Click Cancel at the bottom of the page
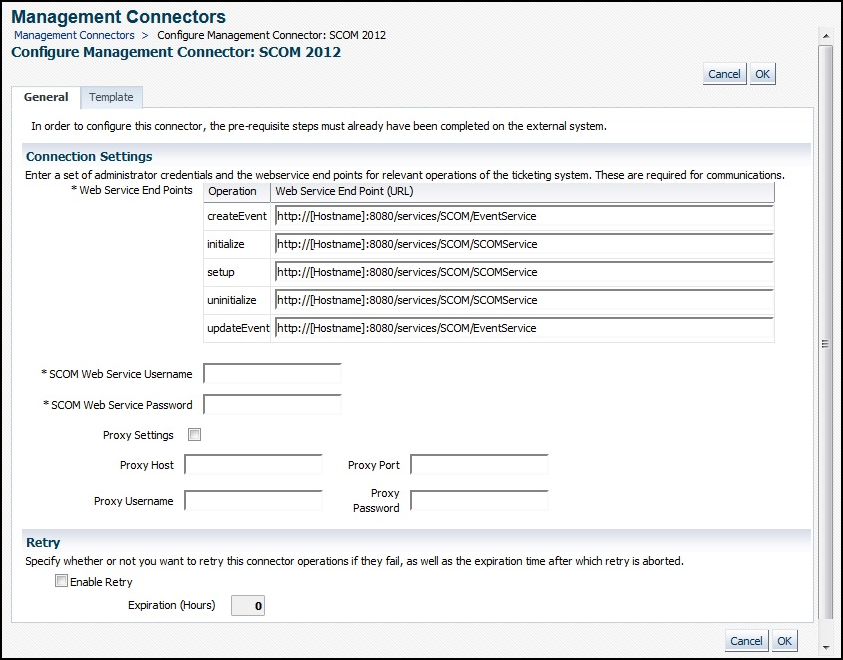Screen dimensions: 843x660 click(x=746, y=641)
